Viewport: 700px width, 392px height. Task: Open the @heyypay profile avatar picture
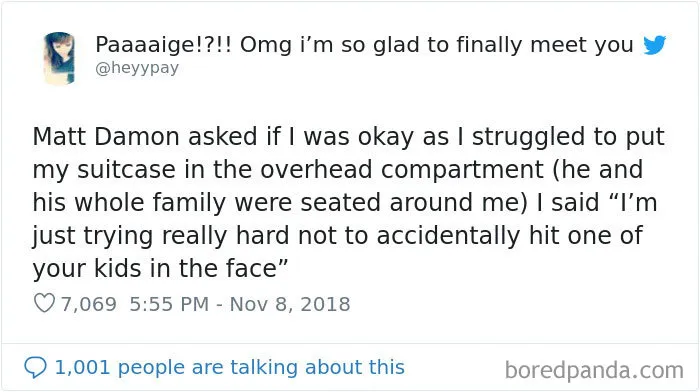[x=59, y=58]
